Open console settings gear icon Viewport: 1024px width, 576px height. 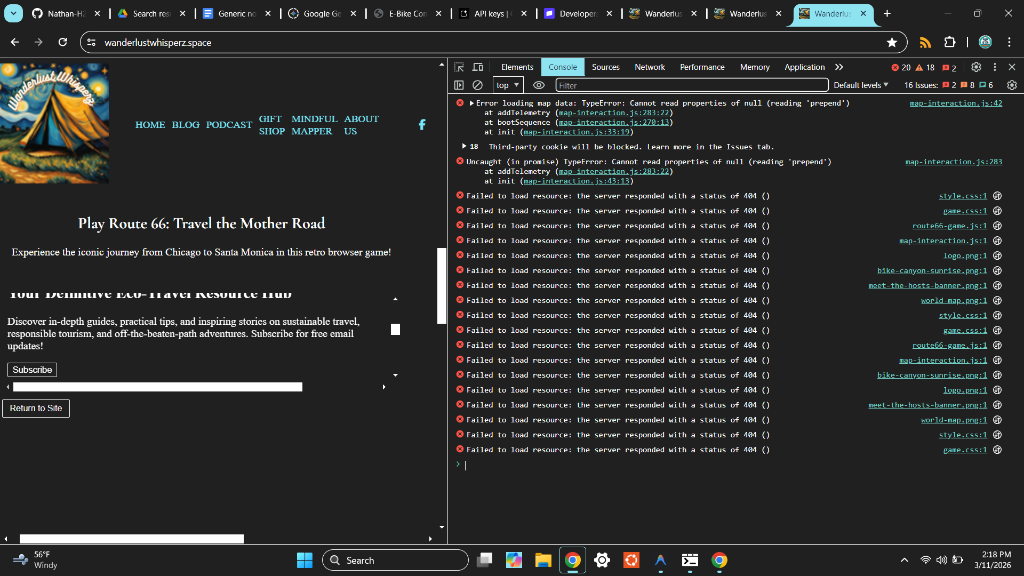pyautogui.click(x=1010, y=85)
